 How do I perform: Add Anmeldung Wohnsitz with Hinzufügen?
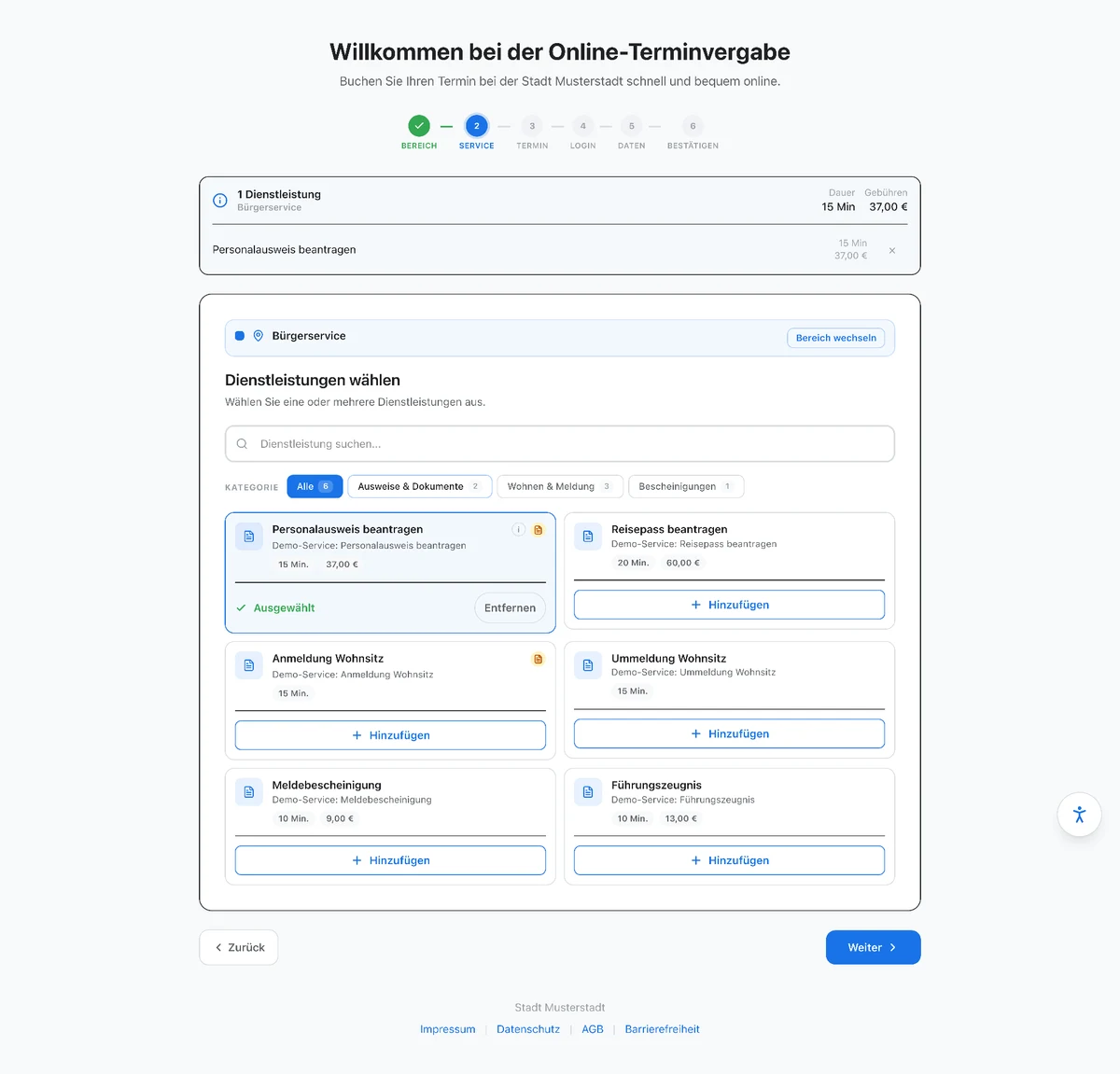pyautogui.click(x=390, y=735)
